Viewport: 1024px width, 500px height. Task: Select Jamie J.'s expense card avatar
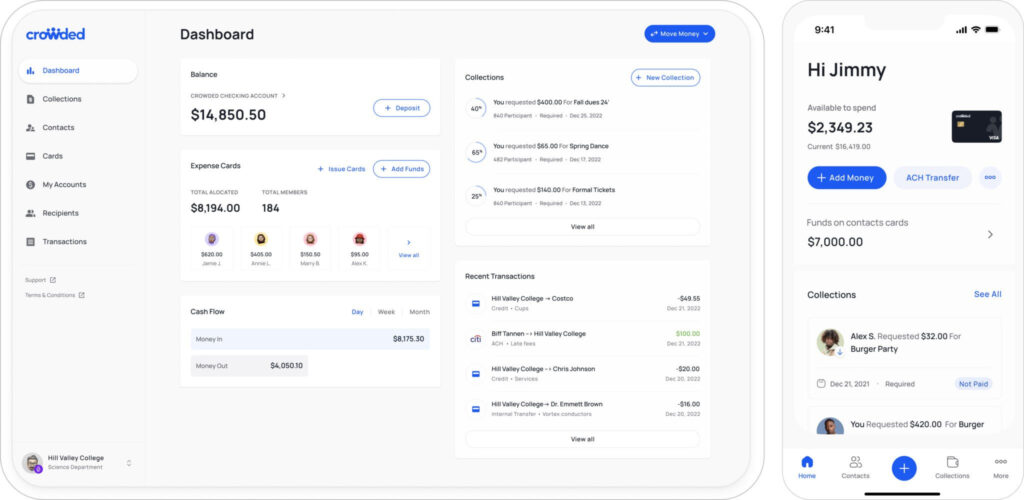coord(211,240)
